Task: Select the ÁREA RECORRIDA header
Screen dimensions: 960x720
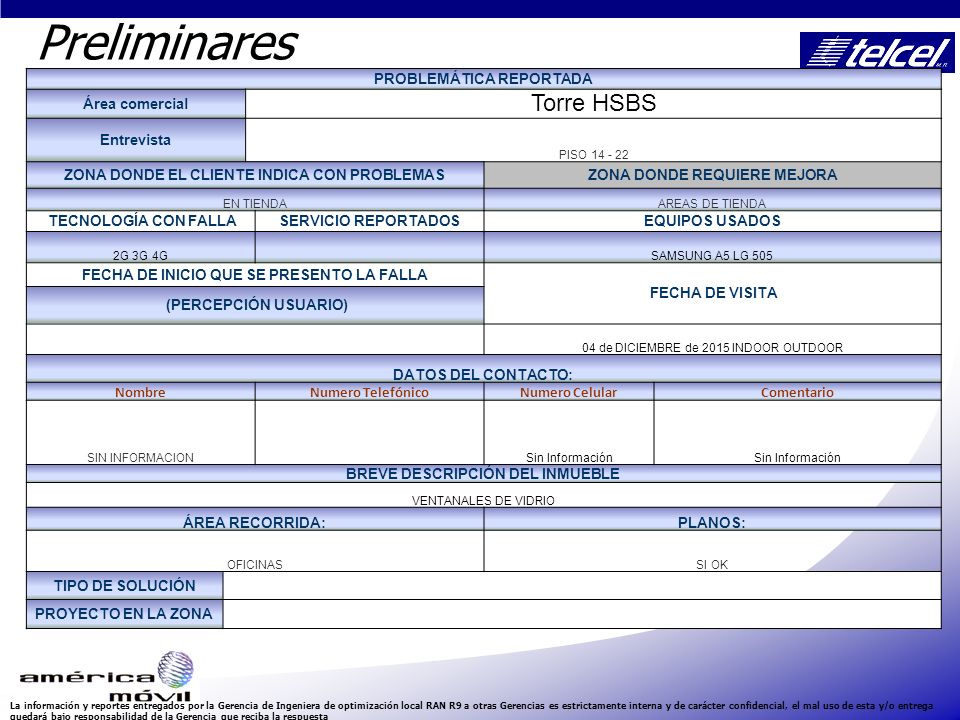Action: [255, 521]
